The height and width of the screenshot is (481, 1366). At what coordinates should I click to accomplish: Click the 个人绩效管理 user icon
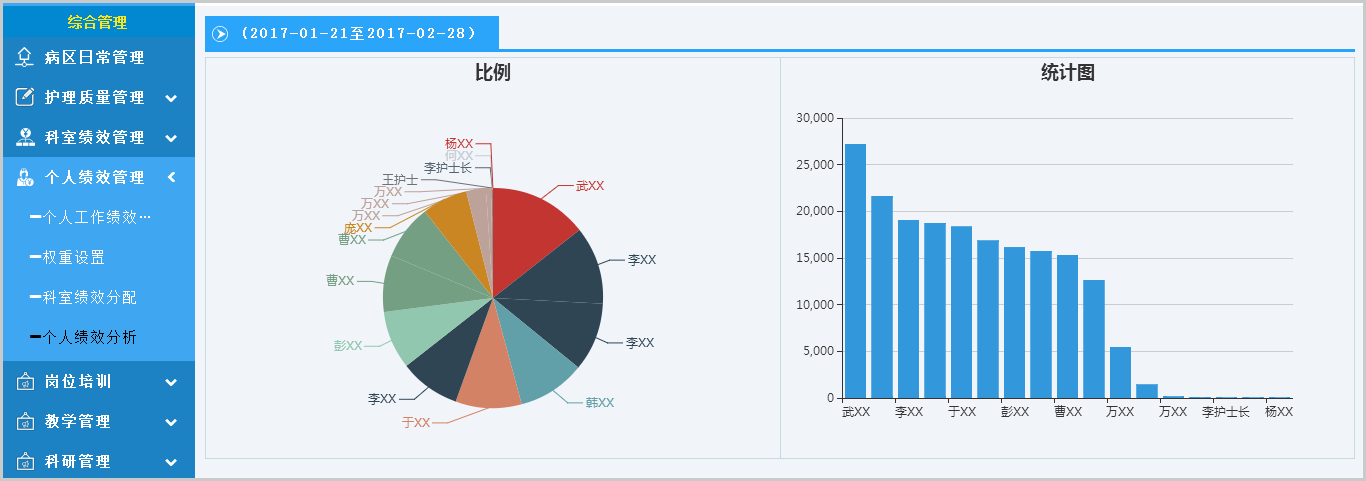(x=25, y=178)
